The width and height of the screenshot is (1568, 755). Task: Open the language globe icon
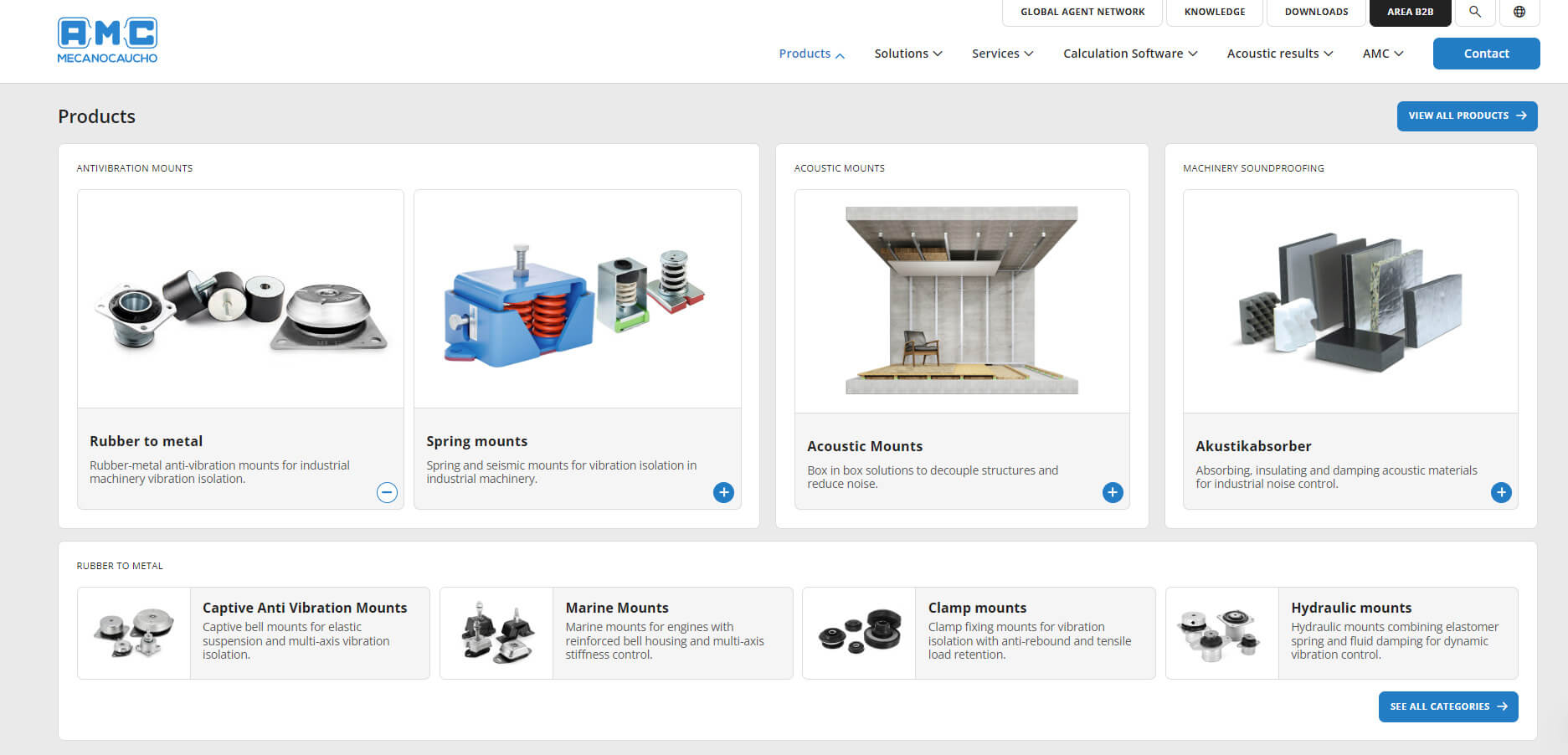[1519, 12]
